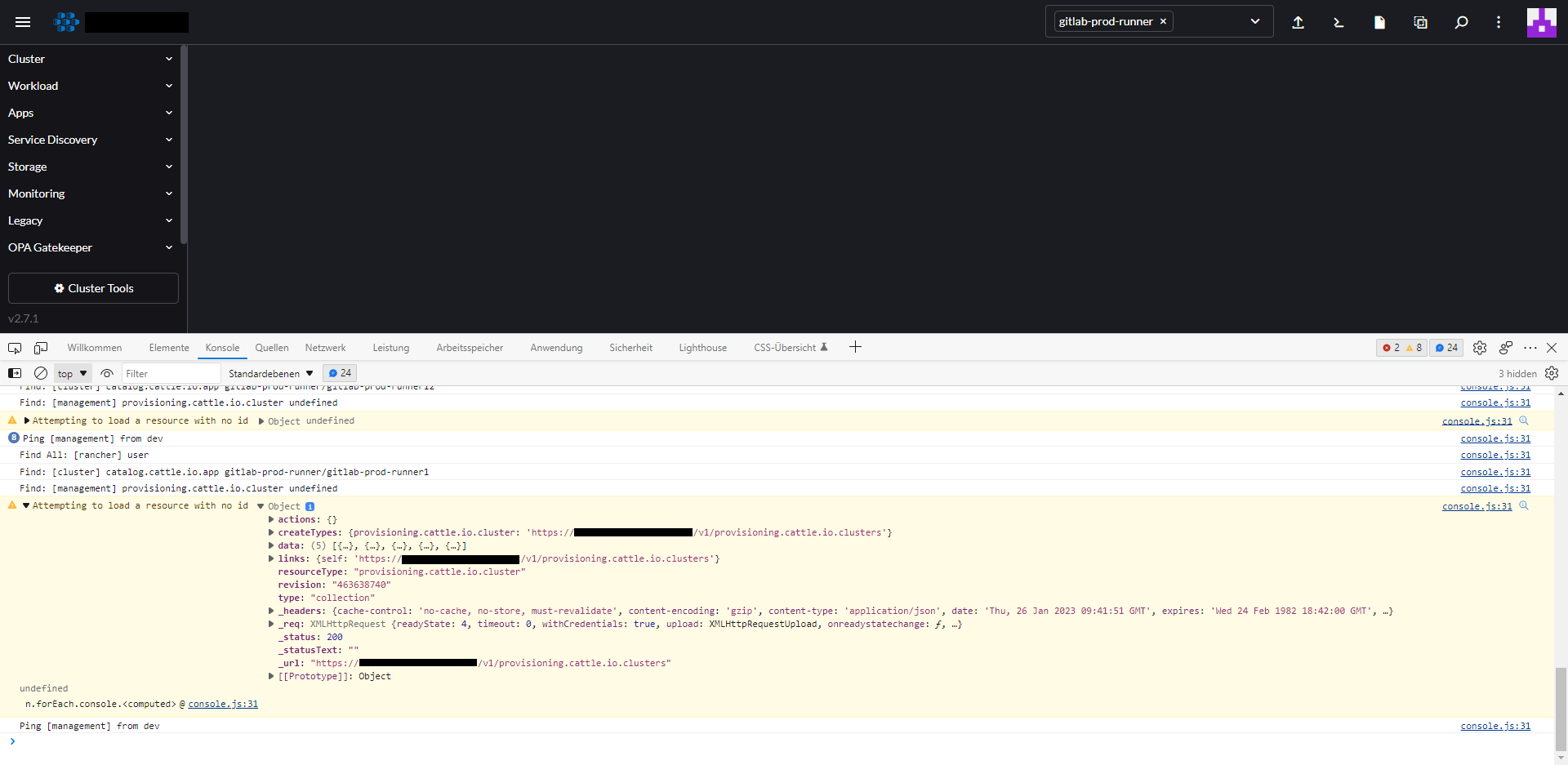Open the Standardebenen log level dropdown
The image size is (1568, 765).
269,373
